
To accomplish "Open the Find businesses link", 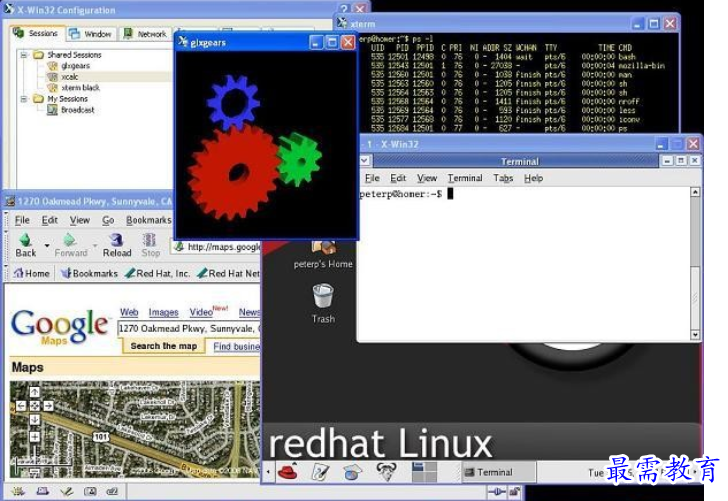I will [236, 346].
